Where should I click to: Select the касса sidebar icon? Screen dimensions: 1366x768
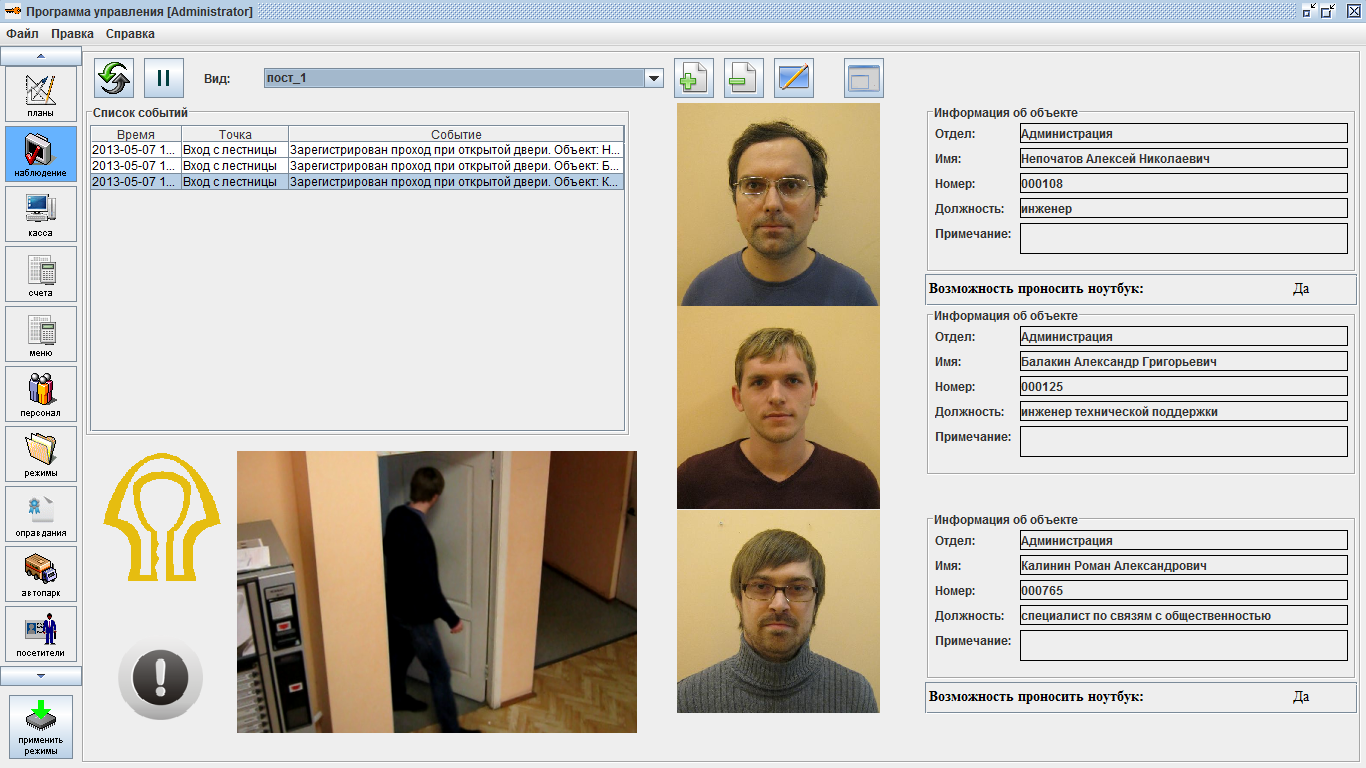41,214
